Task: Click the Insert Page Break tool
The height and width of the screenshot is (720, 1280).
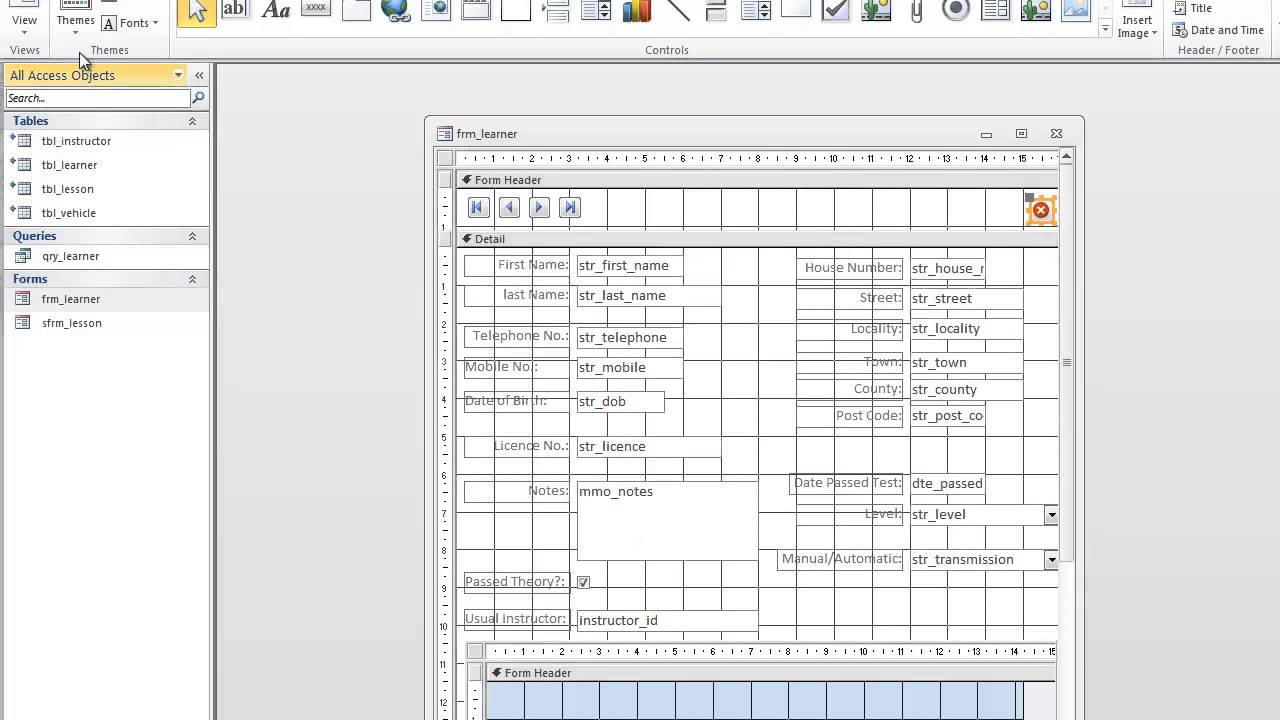Action: [x=556, y=10]
